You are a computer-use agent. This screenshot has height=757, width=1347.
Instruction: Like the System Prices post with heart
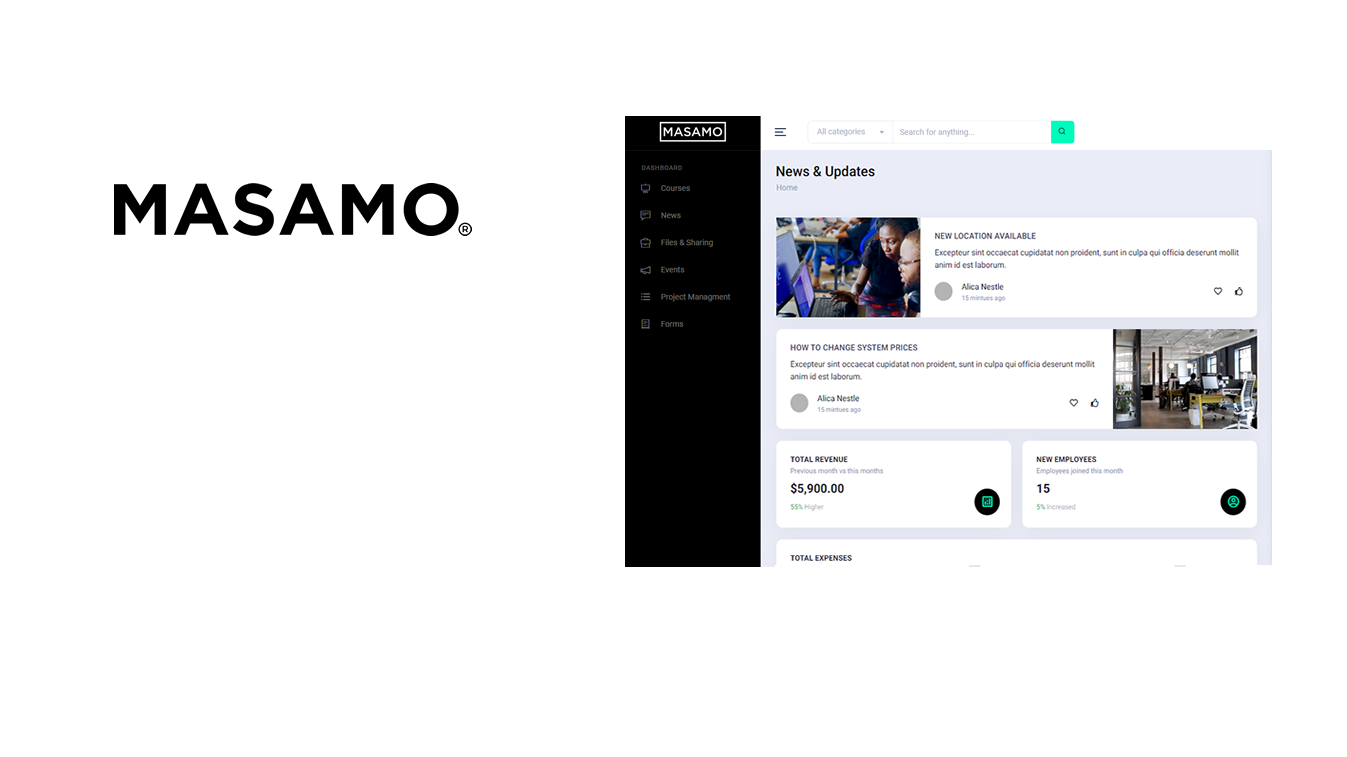tap(1073, 403)
